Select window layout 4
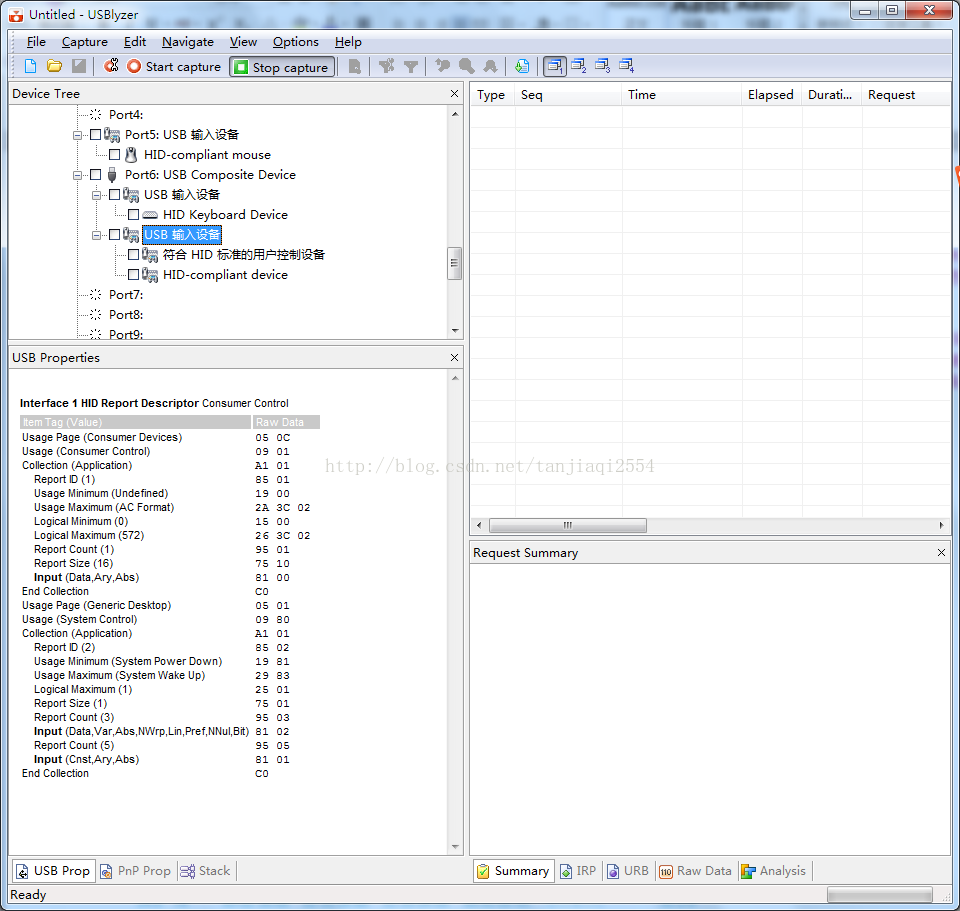The image size is (960, 911). pos(626,66)
